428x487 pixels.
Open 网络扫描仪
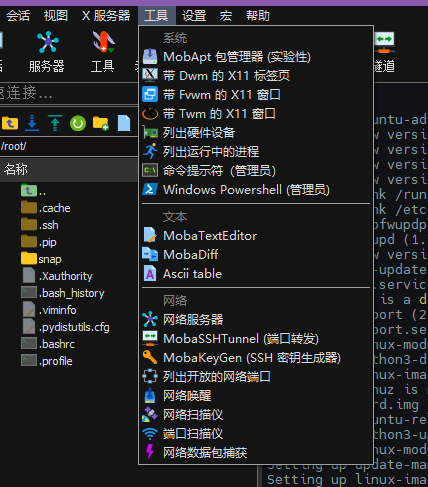tap(256, 415)
